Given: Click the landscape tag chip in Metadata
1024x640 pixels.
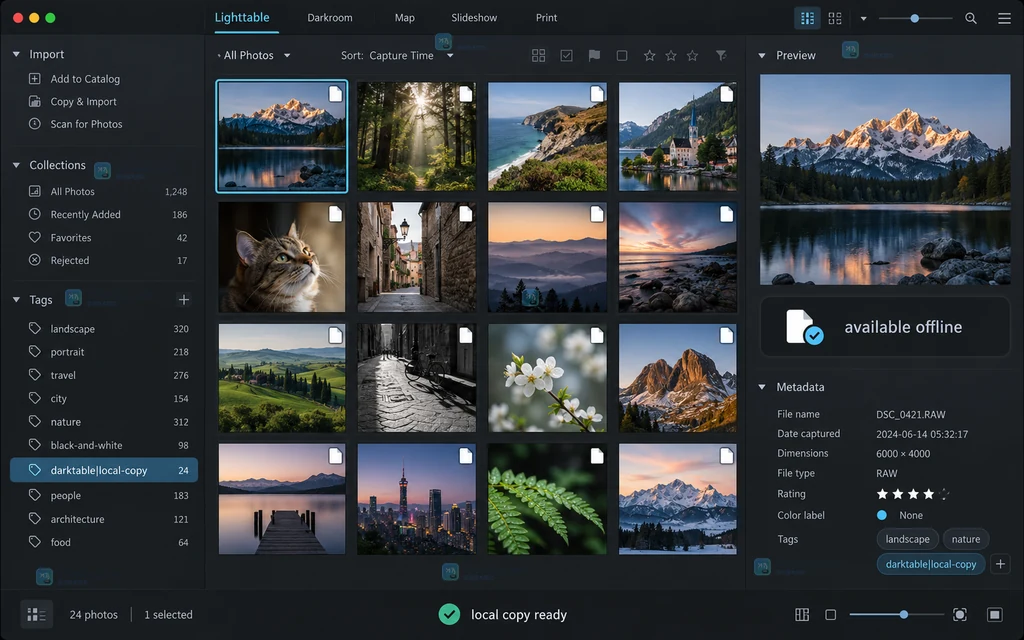Looking at the screenshot, I should [908, 539].
